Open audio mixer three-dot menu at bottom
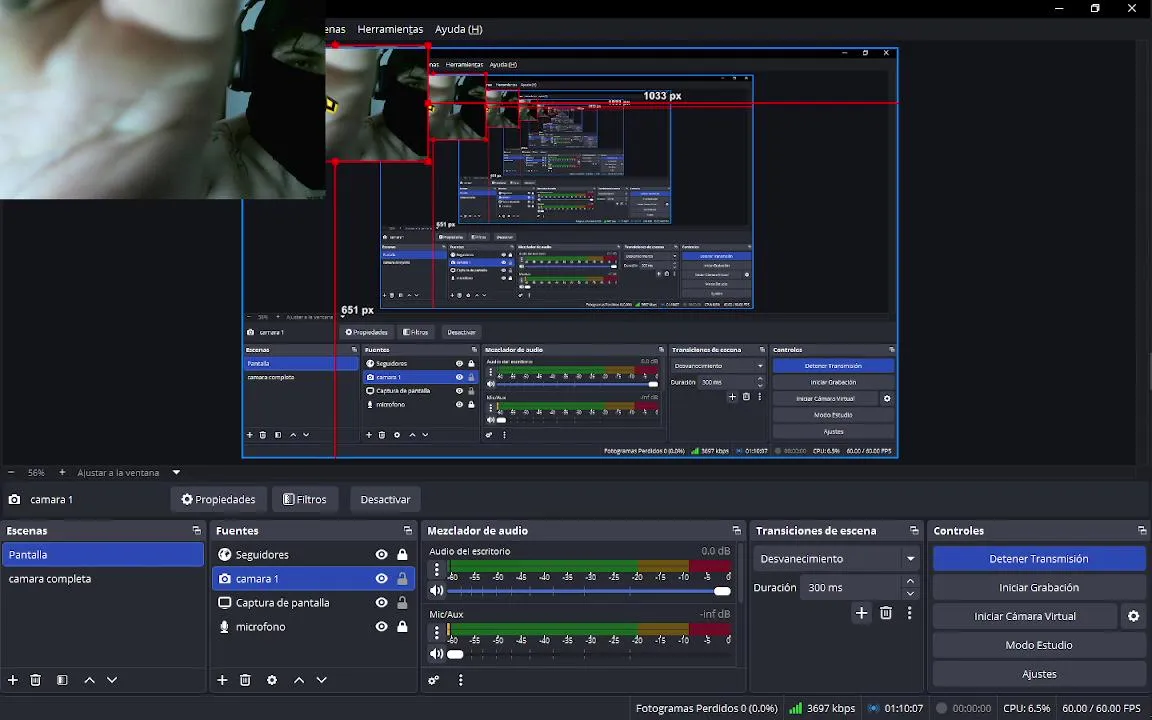Image resolution: width=1152 pixels, height=720 pixels. click(461, 680)
